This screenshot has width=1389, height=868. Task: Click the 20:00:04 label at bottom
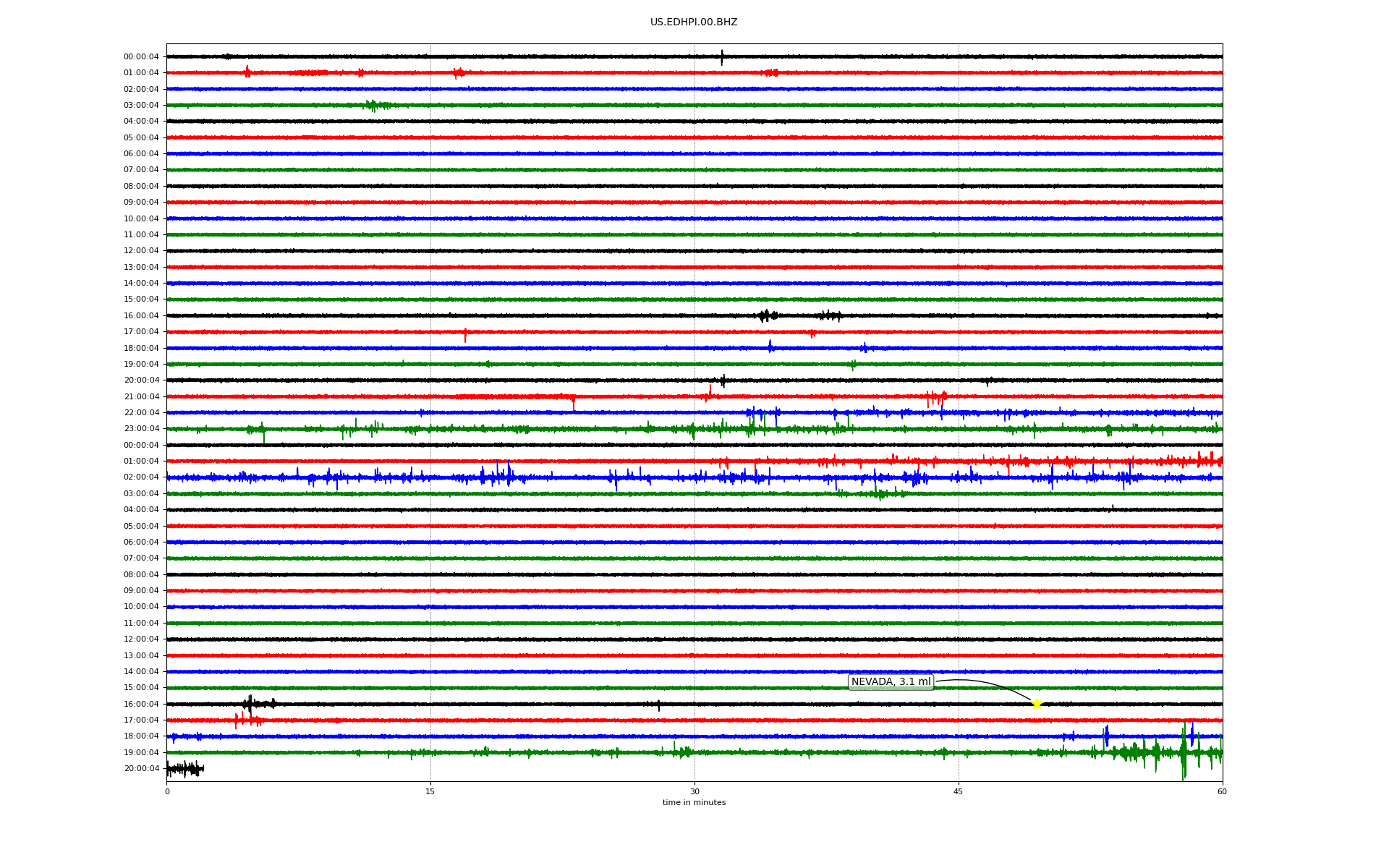(x=141, y=769)
